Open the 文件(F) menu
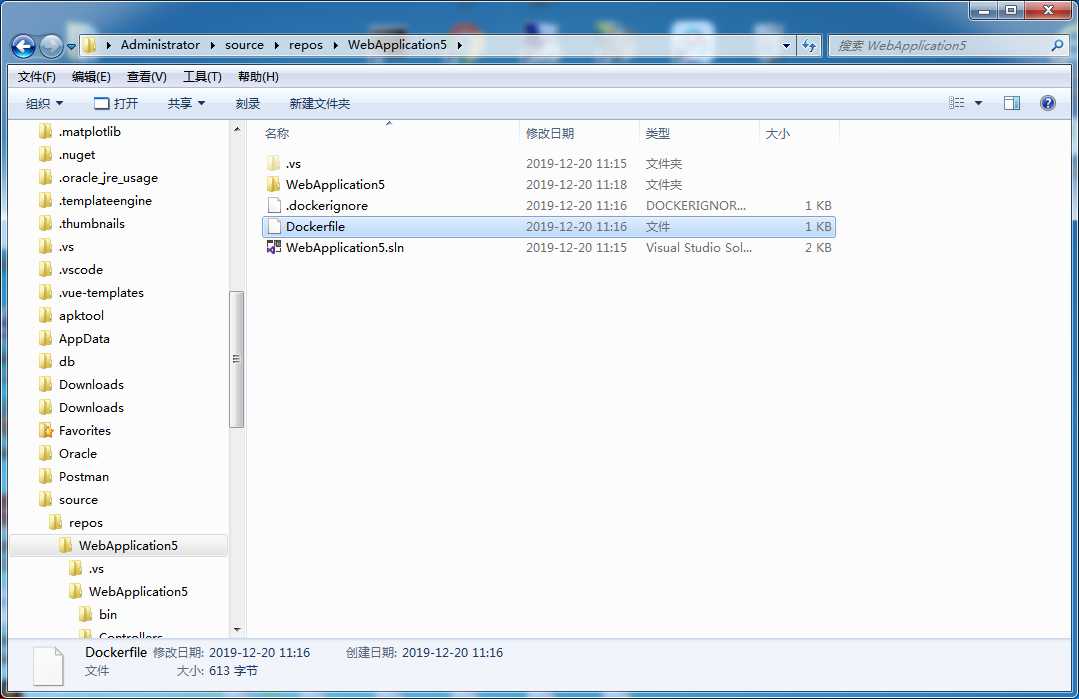This screenshot has height=699, width=1079. click(x=36, y=76)
